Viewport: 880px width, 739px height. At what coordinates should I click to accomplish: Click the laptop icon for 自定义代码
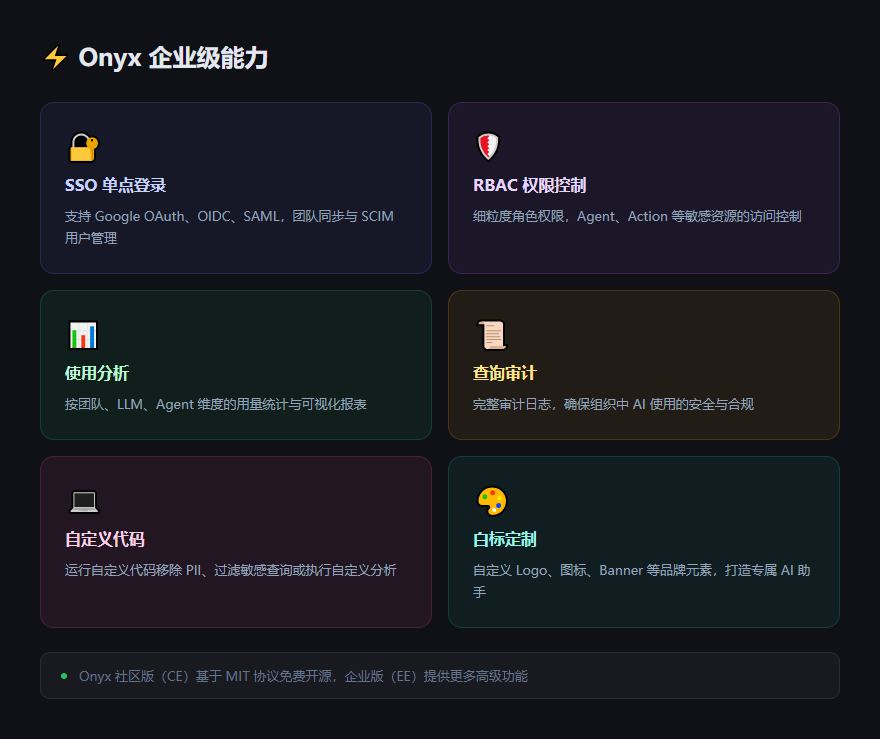pyautogui.click(x=83, y=501)
